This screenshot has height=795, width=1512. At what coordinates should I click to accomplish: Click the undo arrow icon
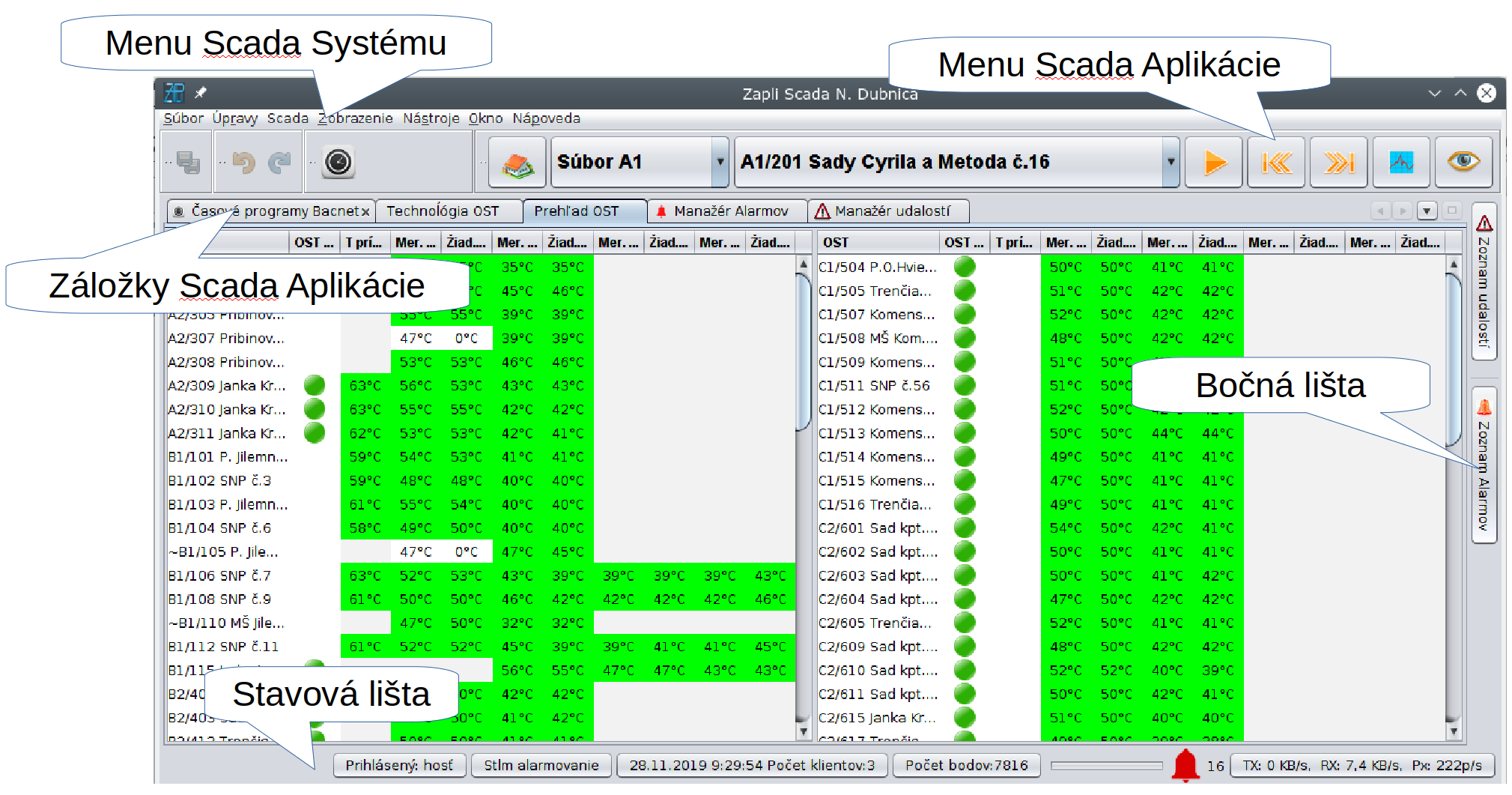[x=243, y=162]
